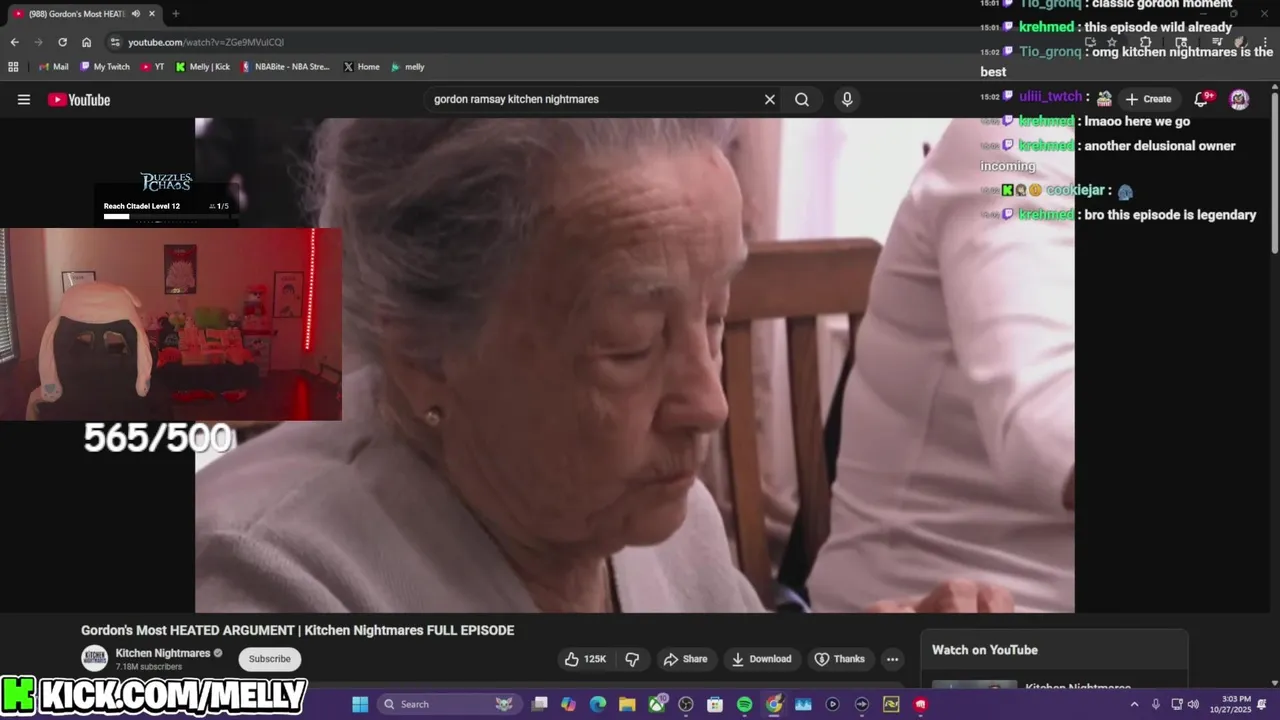Viewport: 1280px width, 720px height.
Task: Open File Explorer from the taskbar
Action: (627, 704)
